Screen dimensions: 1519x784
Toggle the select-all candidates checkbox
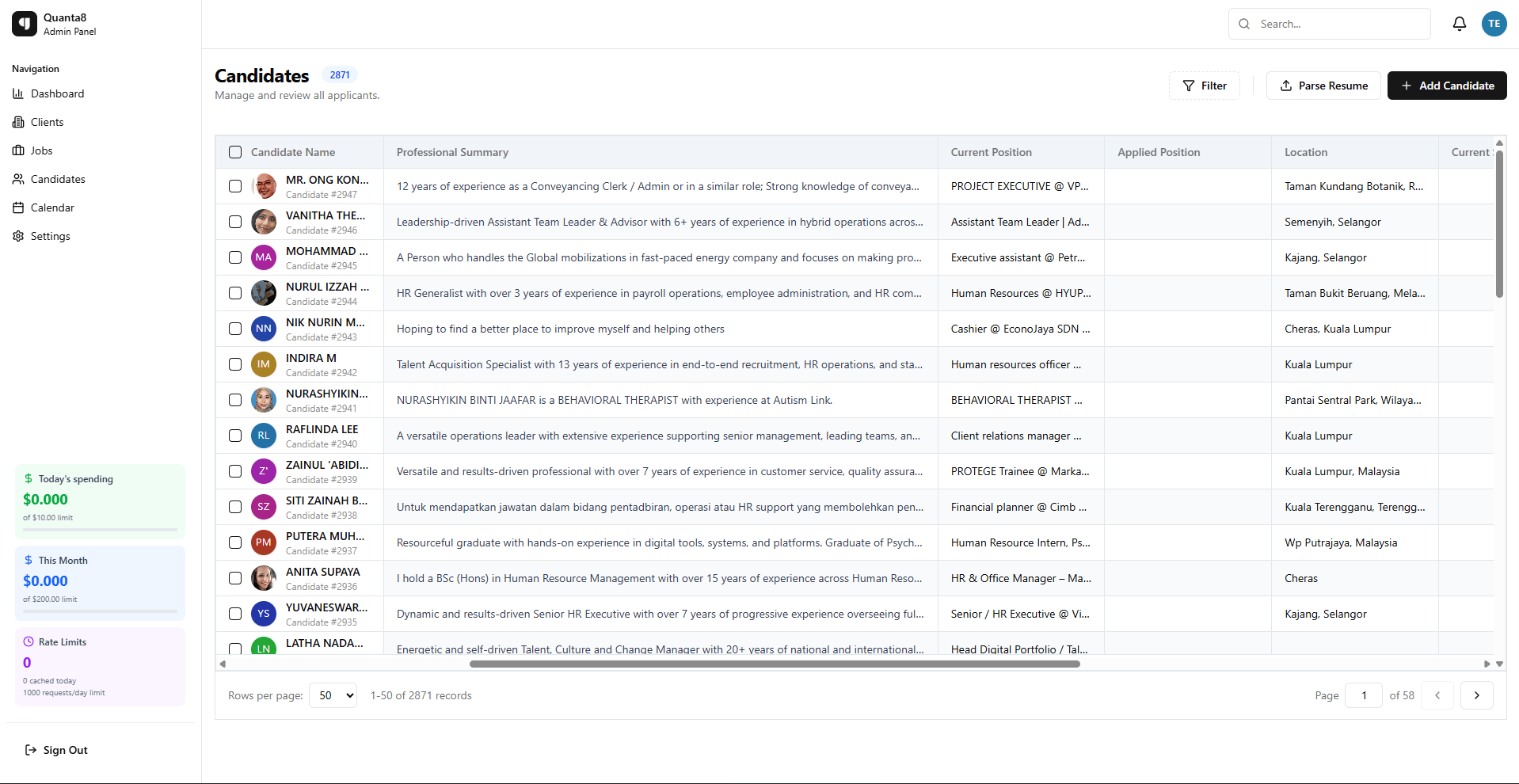(x=234, y=152)
